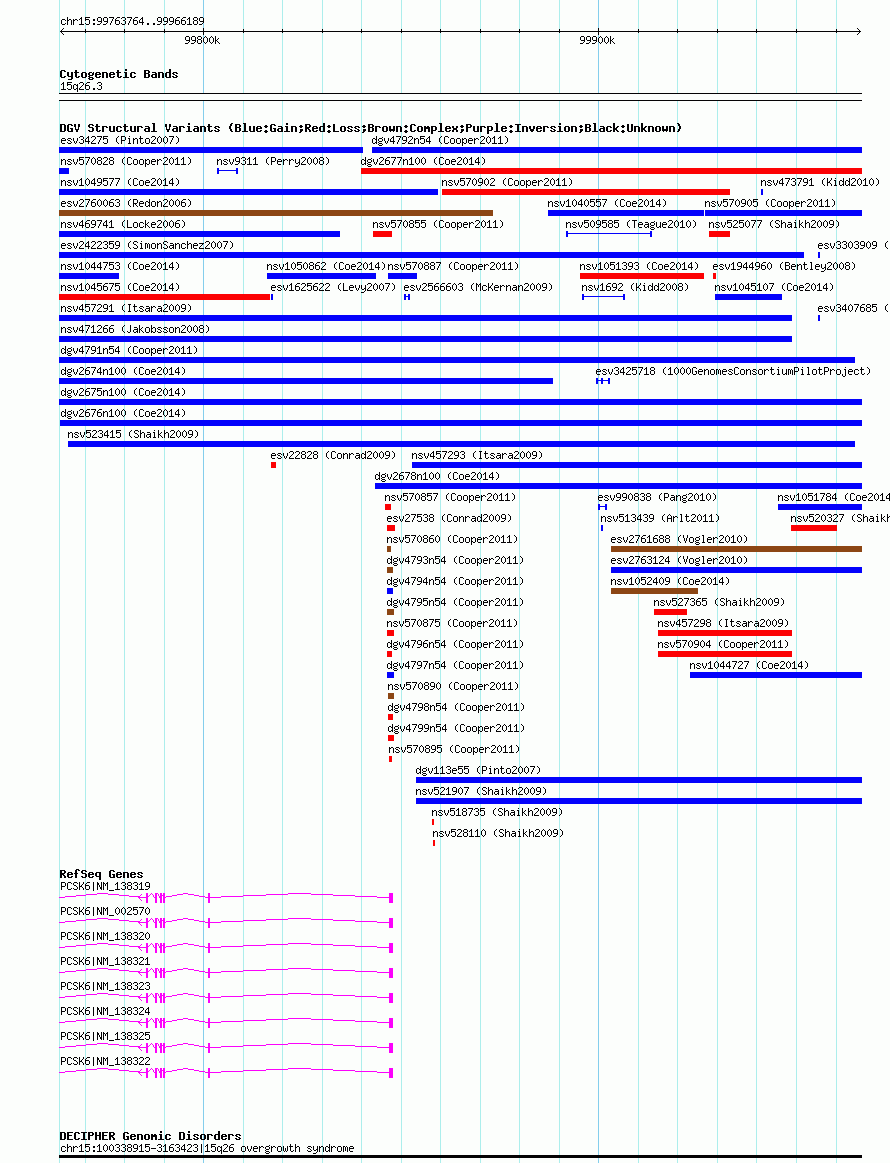
Task: Select dgv2674n100 (Coe2014) variant
Action: (123, 371)
